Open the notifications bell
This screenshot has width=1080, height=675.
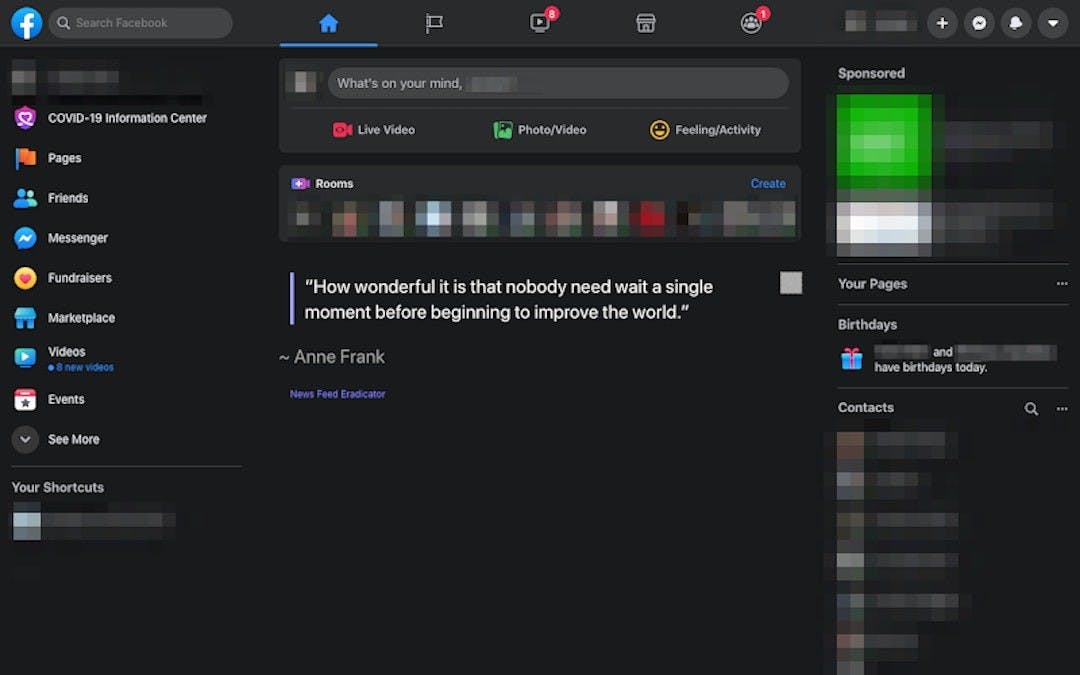(x=1016, y=23)
